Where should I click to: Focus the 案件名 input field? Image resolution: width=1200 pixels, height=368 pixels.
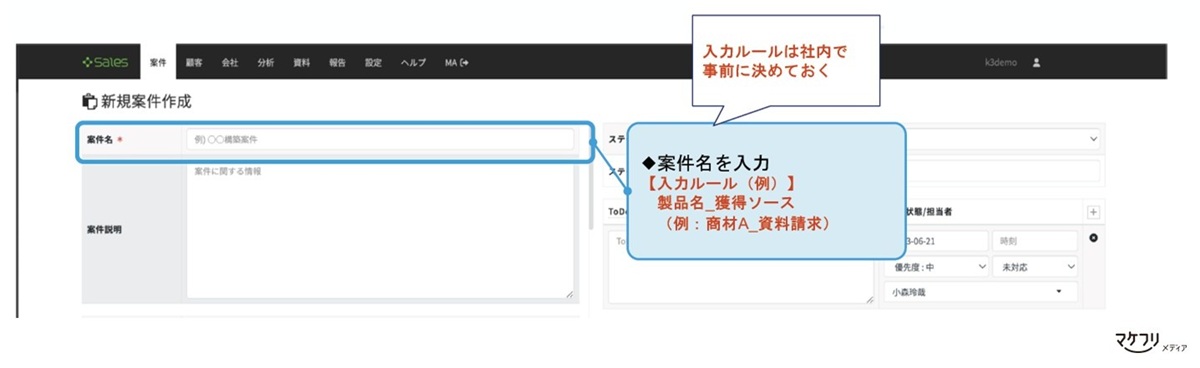pos(380,139)
